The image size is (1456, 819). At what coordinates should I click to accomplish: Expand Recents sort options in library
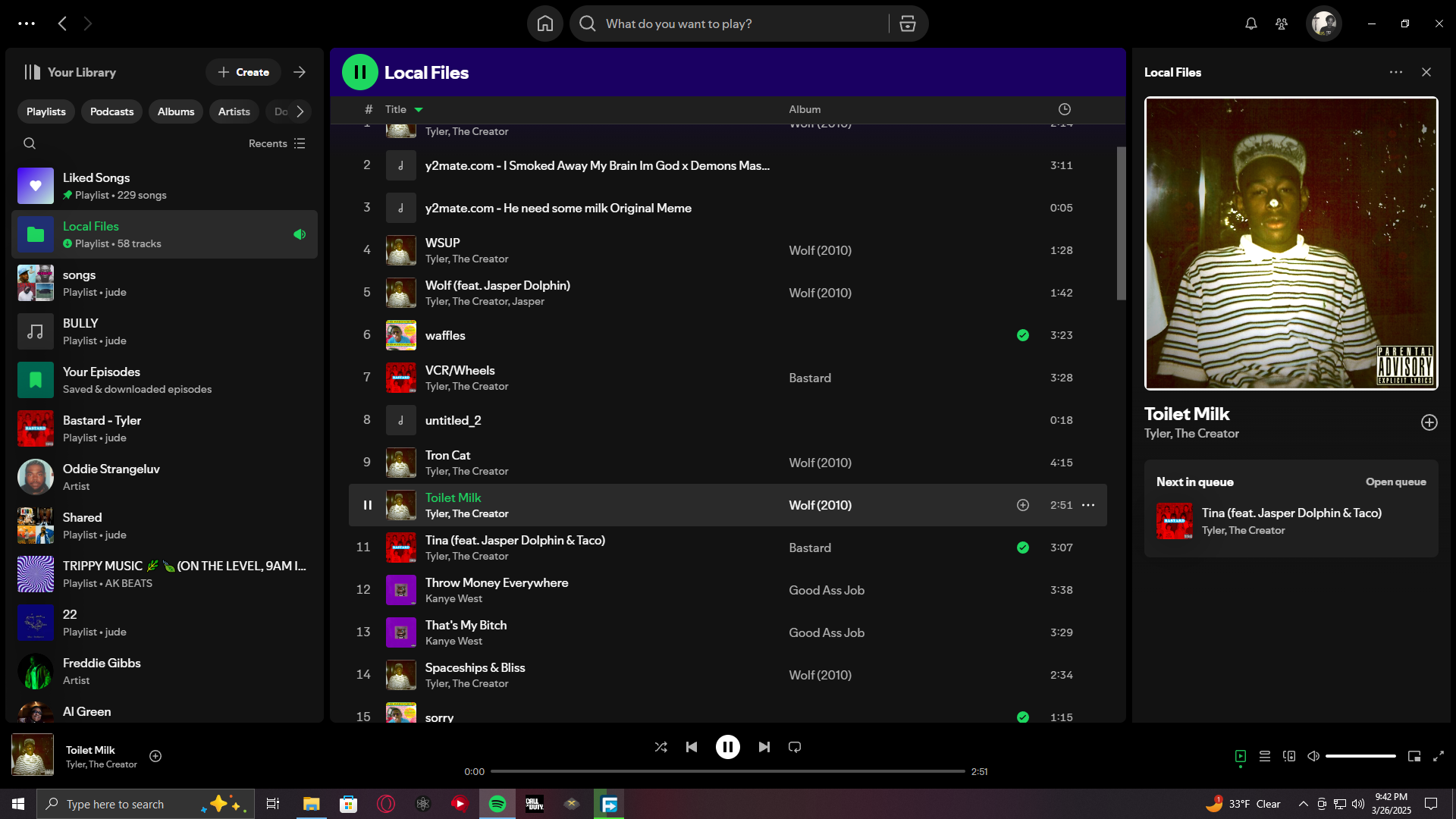pos(277,143)
